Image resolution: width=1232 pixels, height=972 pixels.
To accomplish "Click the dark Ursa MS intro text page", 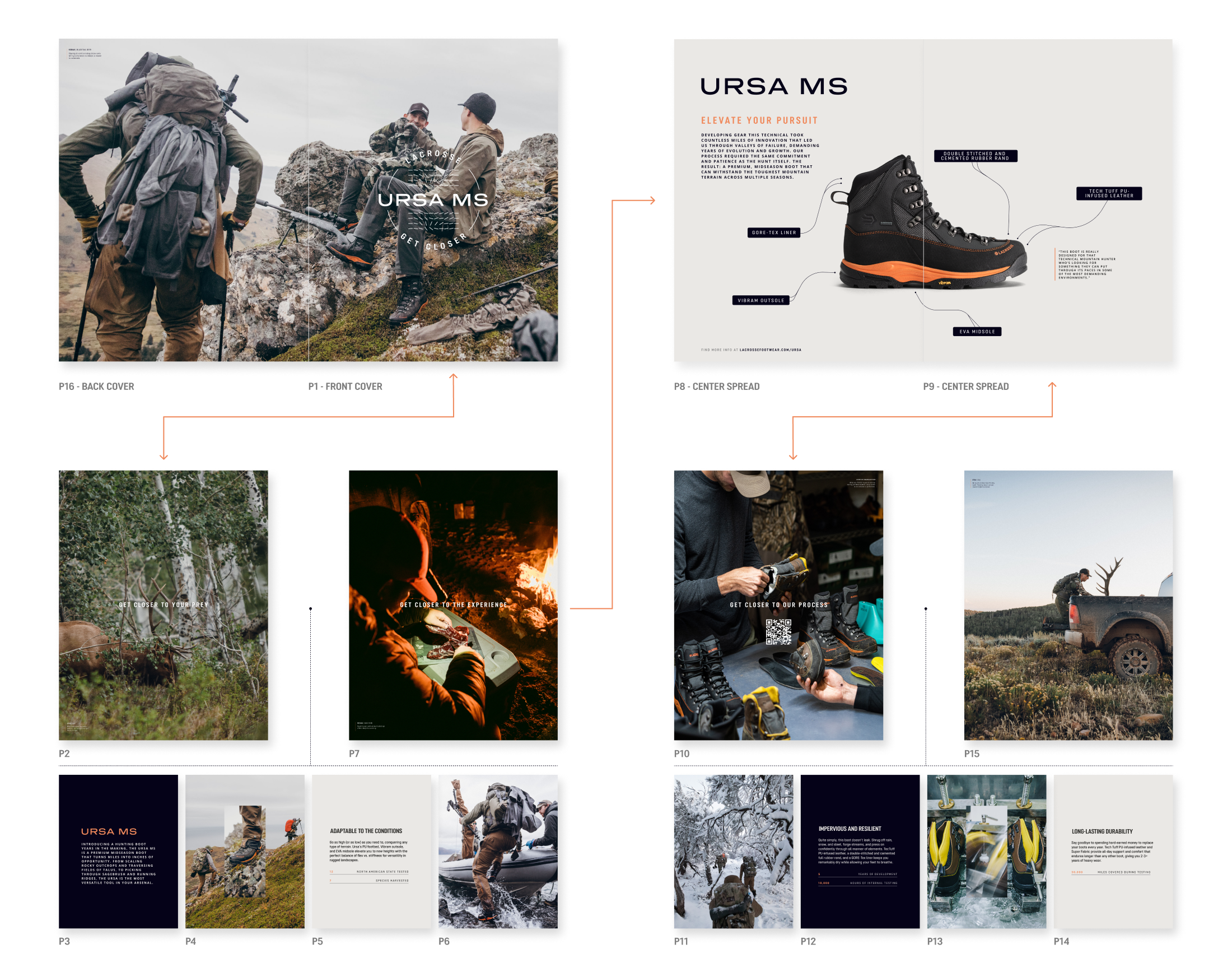I will tap(118, 852).
